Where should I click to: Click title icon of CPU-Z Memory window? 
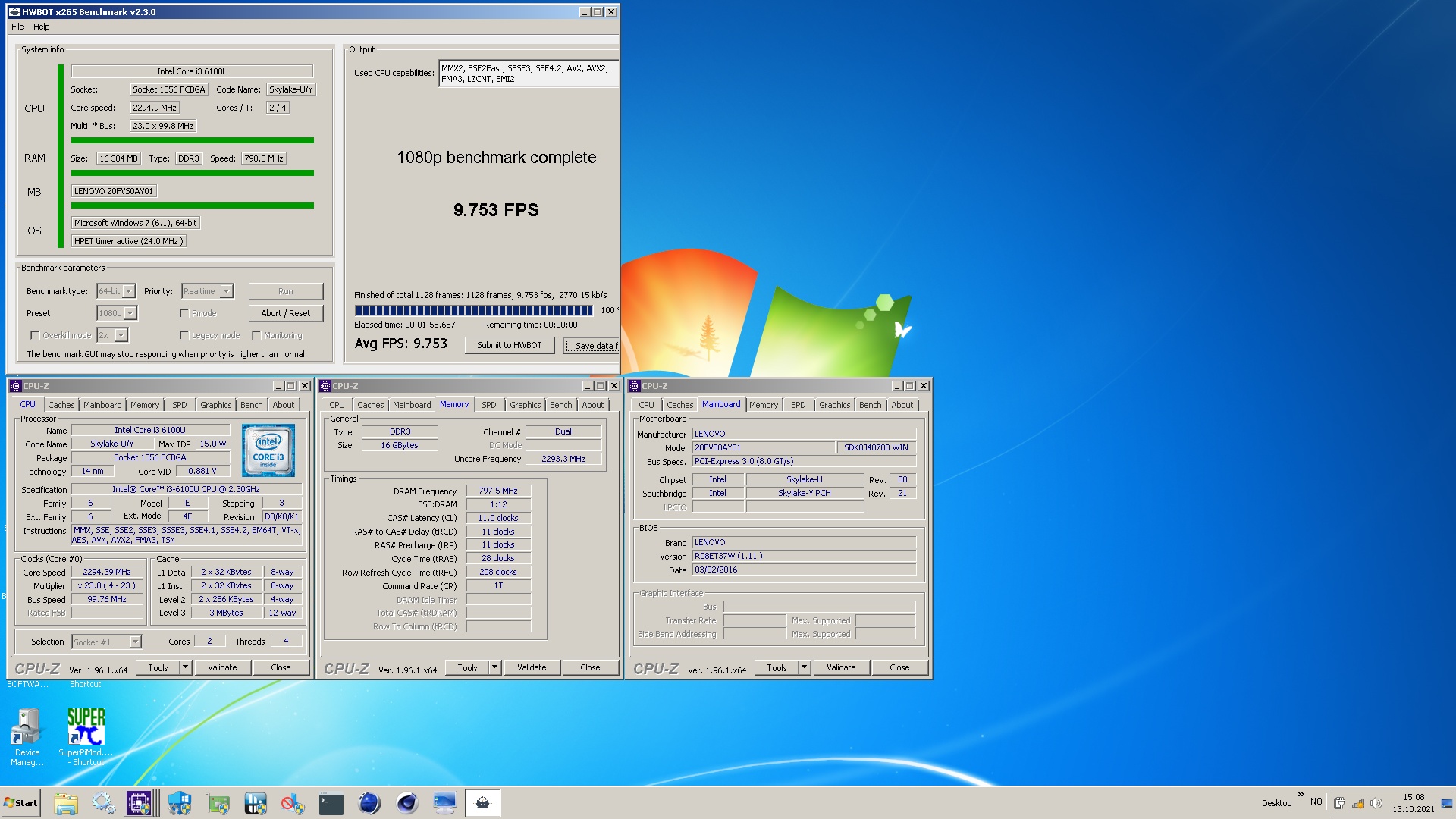tap(325, 386)
